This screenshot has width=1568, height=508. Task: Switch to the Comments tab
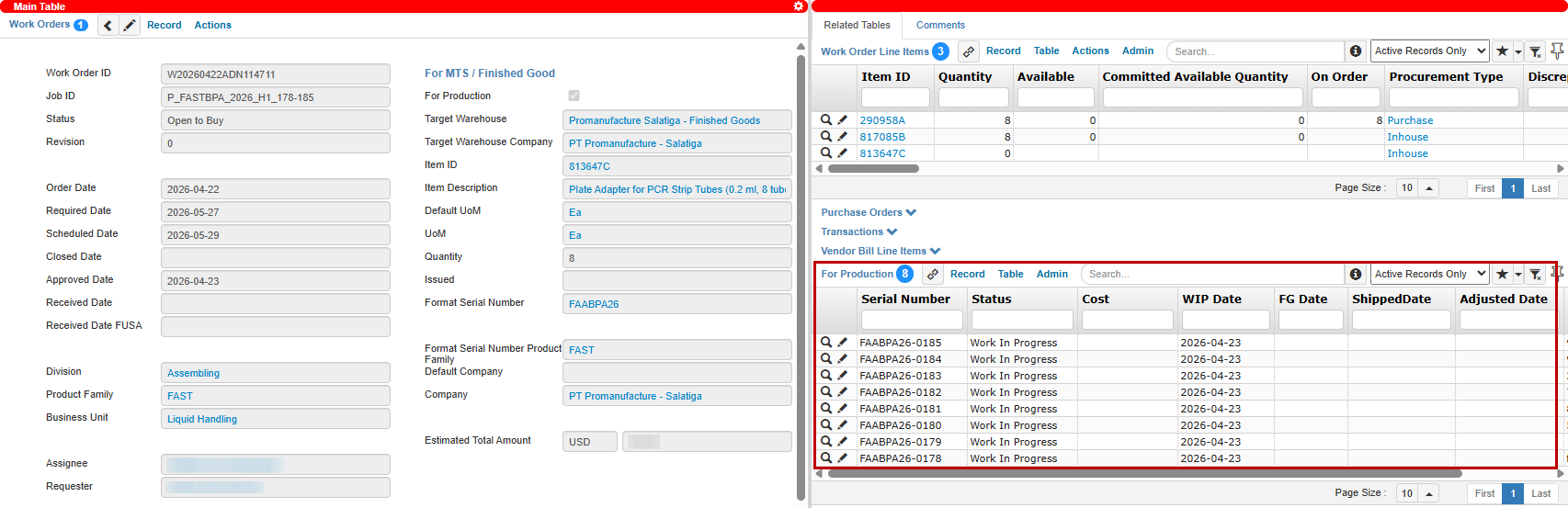940,25
